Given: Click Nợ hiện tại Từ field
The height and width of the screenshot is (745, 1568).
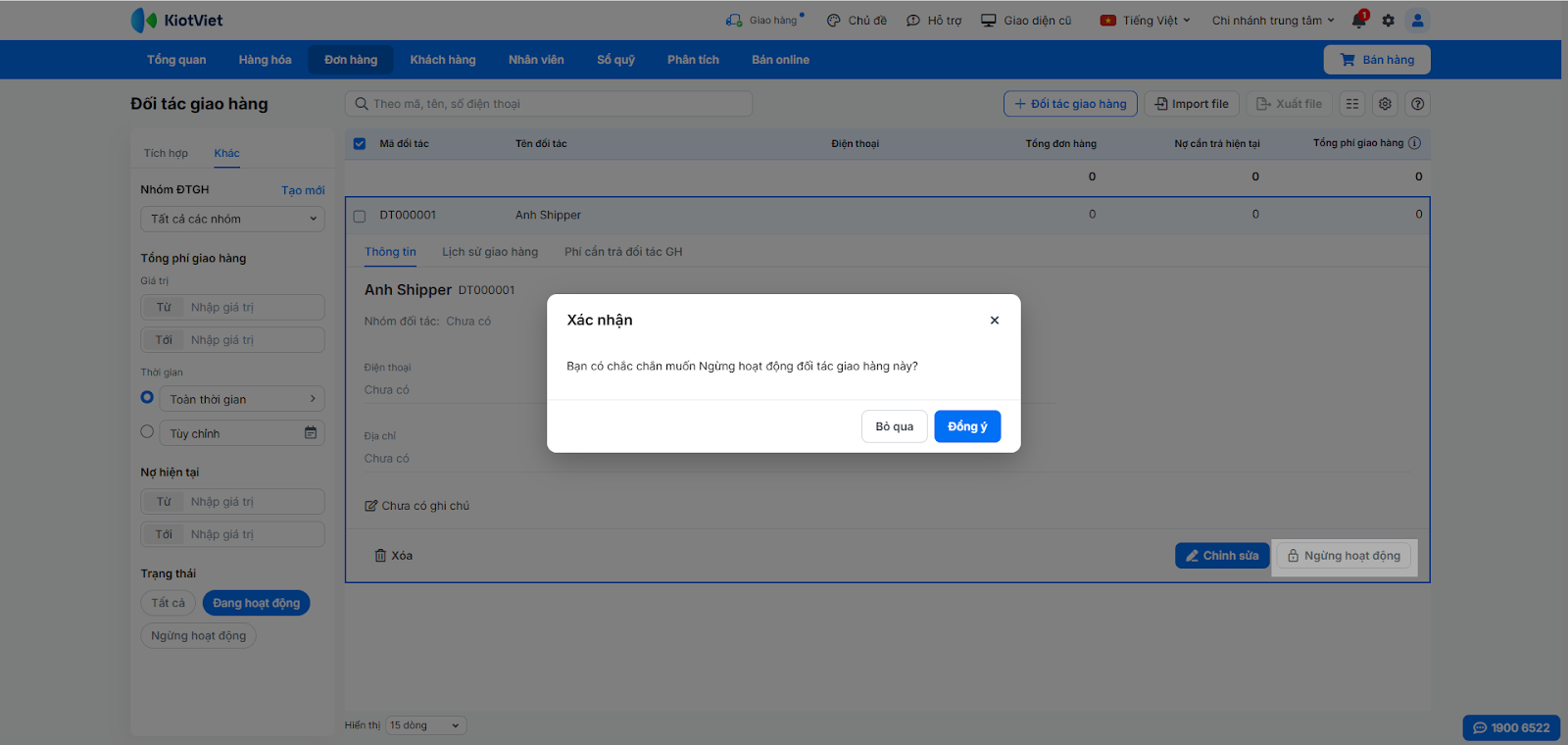Looking at the screenshot, I should [232, 502].
